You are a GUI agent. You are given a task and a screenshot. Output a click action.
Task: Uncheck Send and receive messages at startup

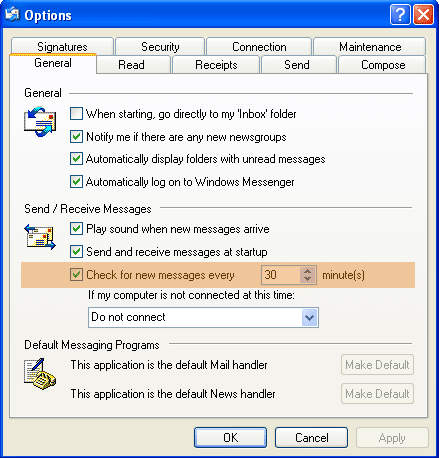(76, 252)
